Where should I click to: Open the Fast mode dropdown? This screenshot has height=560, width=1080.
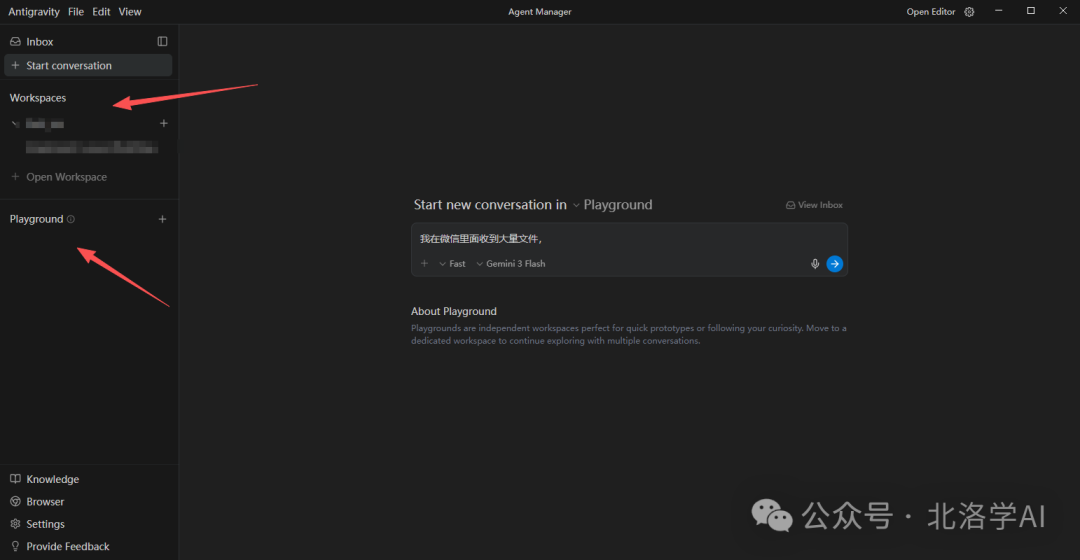pyautogui.click(x=452, y=264)
